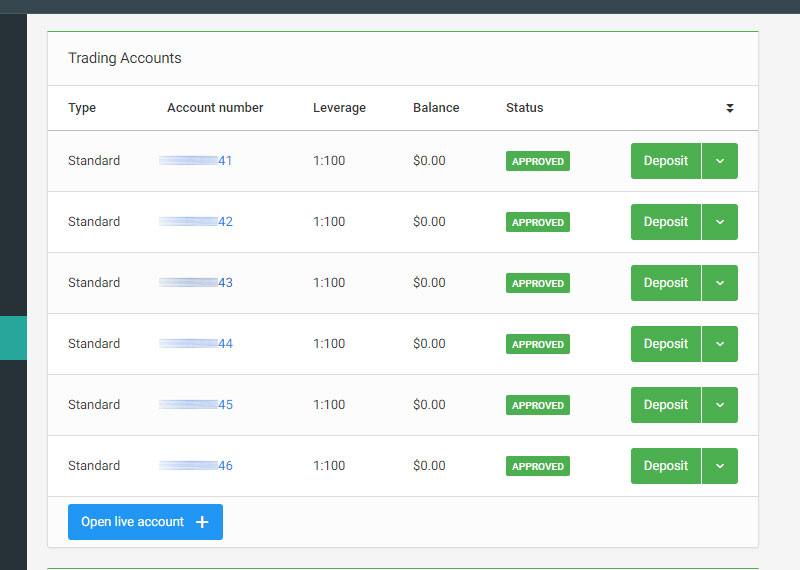800x570 pixels.
Task: Click APPROVED status badge for account 42
Action: click(x=537, y=222)
